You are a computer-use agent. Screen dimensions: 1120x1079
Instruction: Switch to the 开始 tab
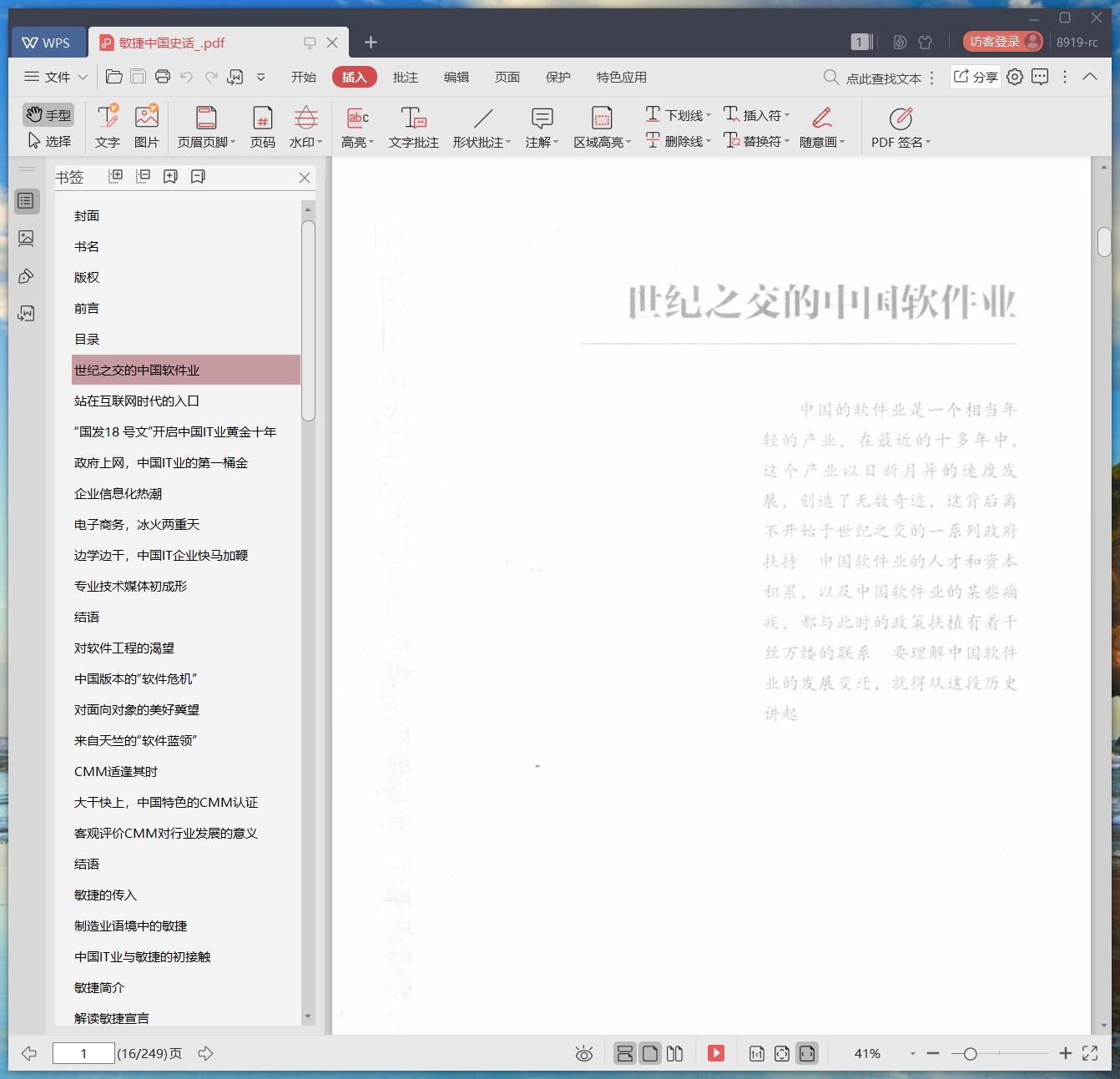304,77
